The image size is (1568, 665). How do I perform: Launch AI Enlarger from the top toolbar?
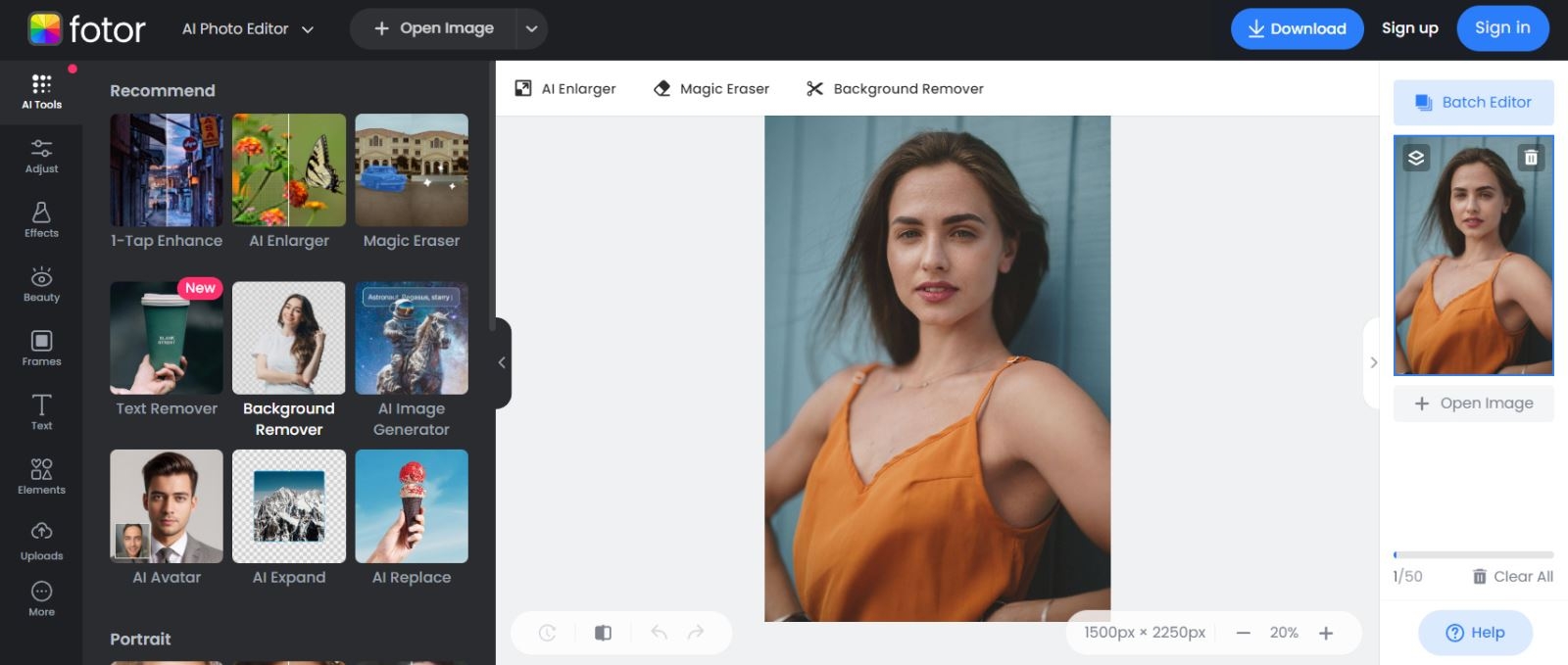[x=565, y=88]
